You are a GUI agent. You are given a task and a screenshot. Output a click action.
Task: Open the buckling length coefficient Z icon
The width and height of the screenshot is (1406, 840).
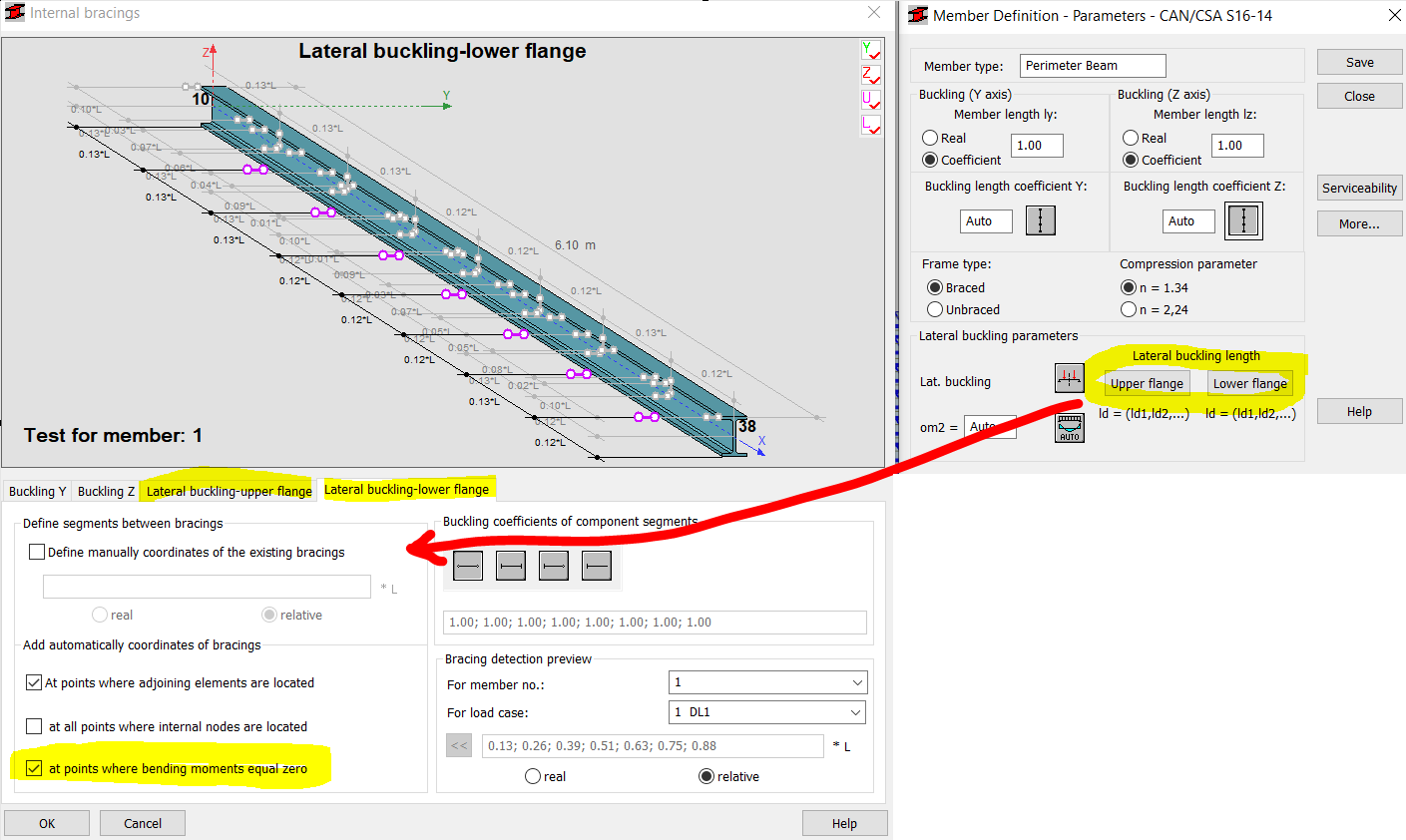(1243, 220)
